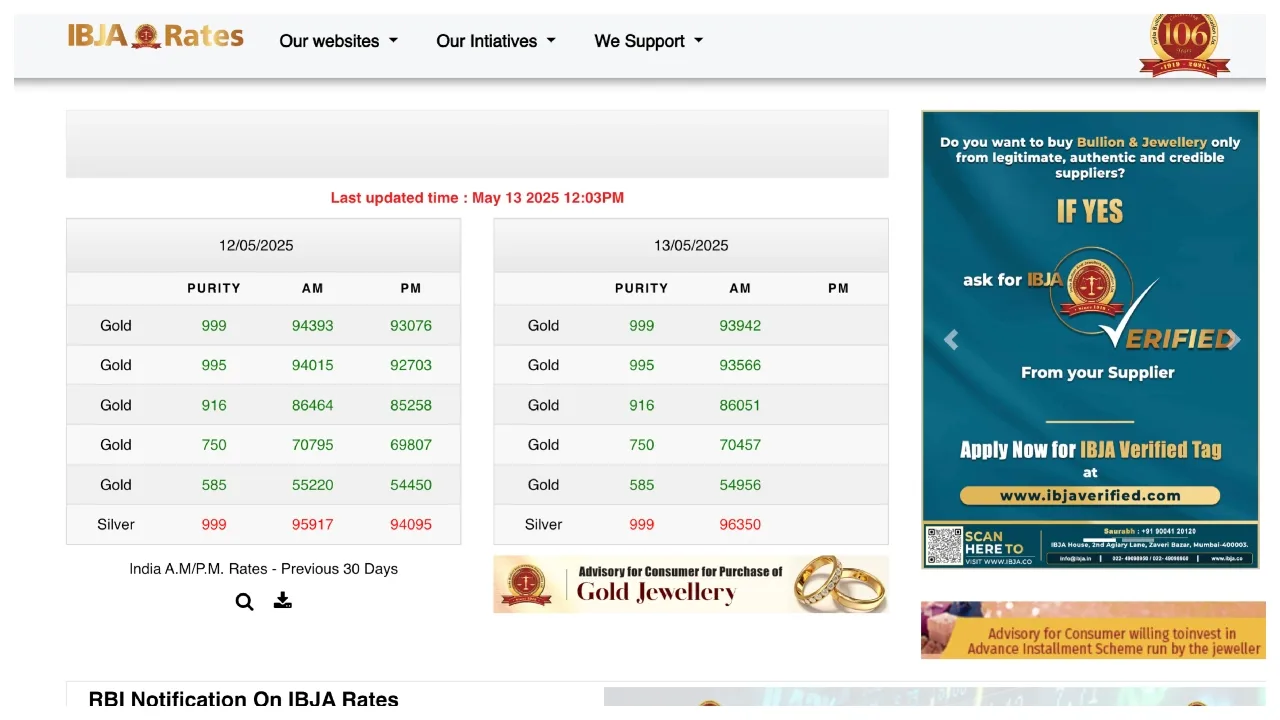1280x720 pixels.
Task: Select the 12/05/2025 date header
Action: pyautogui.click(x=256, y=246)
